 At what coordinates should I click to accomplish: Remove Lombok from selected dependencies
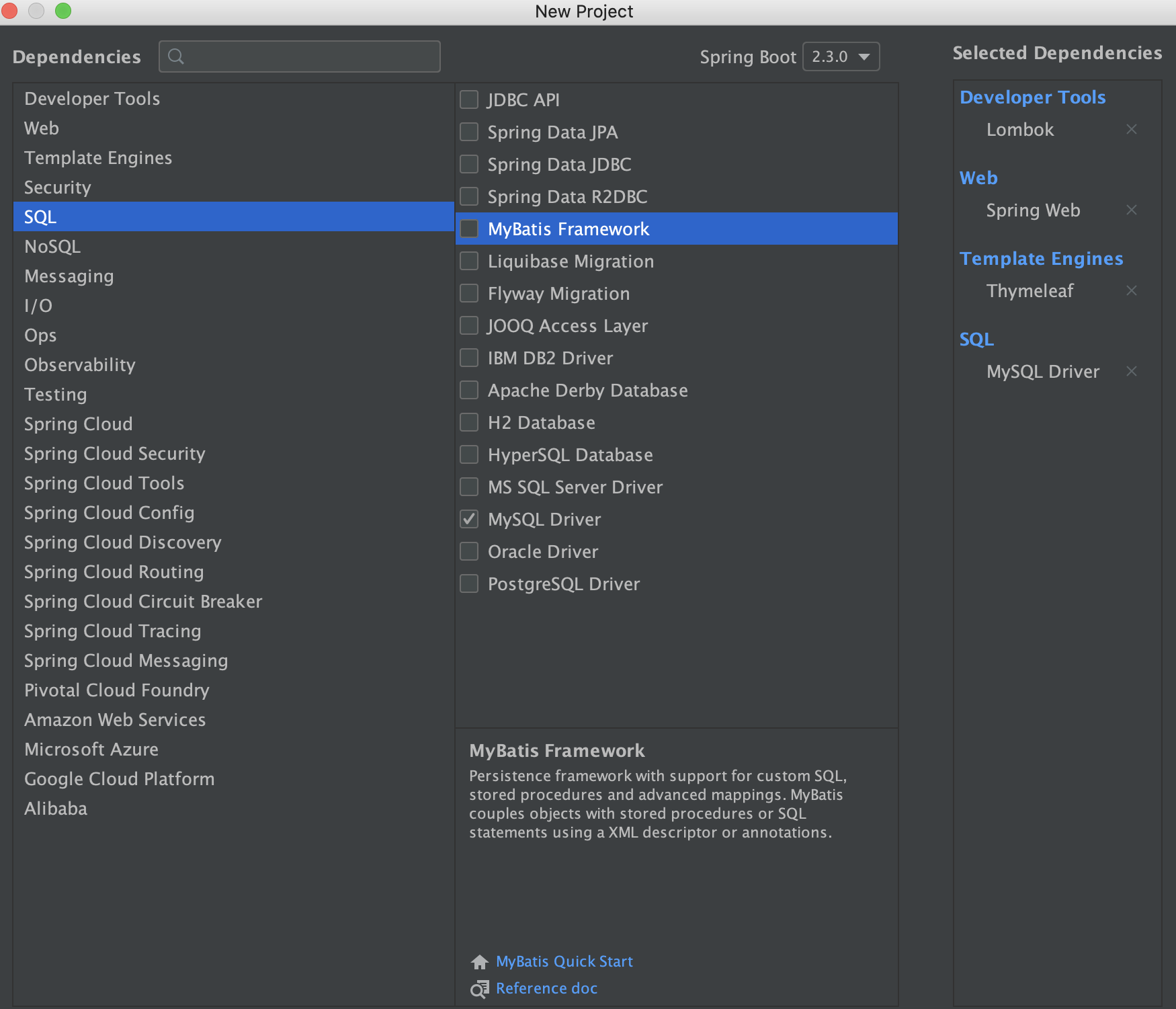[x=1132, y=129]
